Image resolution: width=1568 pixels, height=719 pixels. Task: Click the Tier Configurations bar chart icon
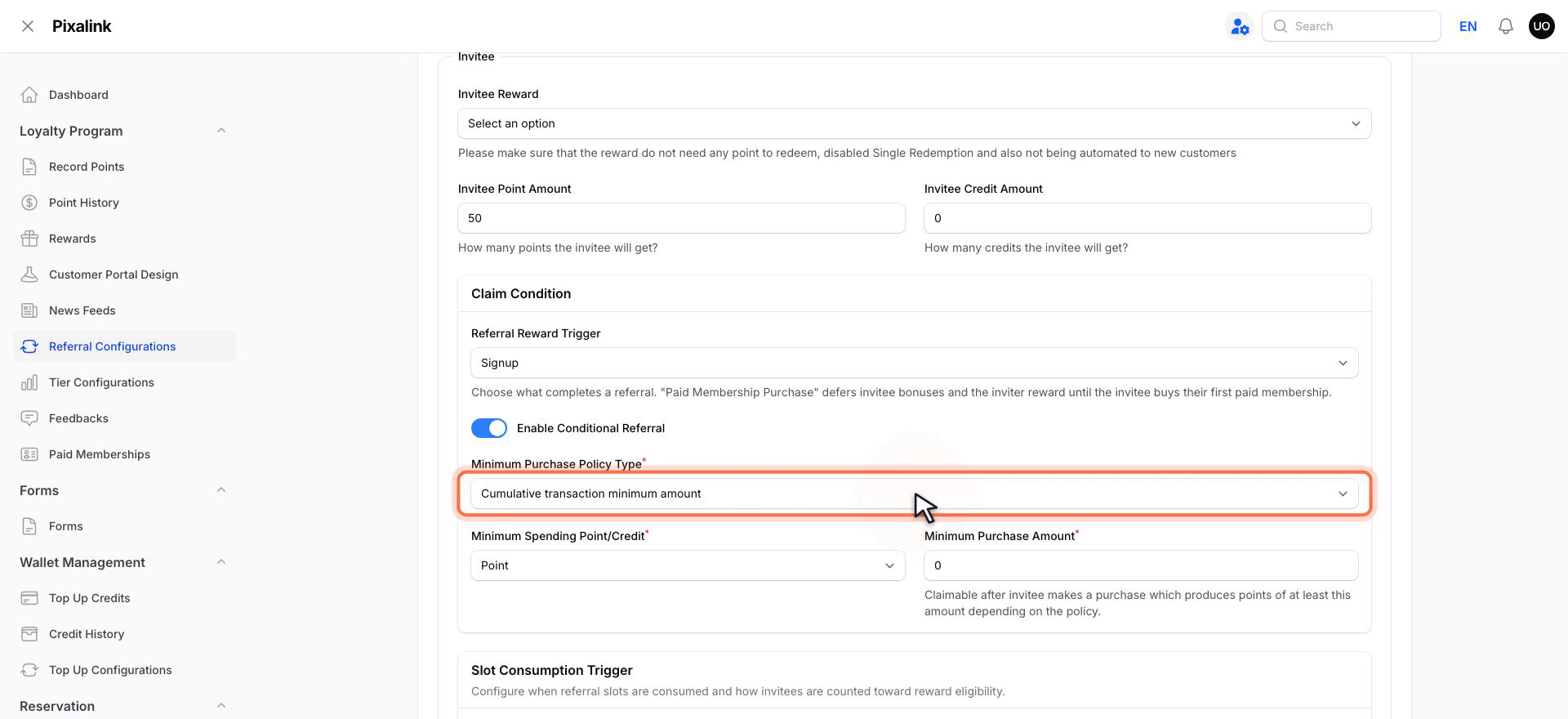[29, 382]
